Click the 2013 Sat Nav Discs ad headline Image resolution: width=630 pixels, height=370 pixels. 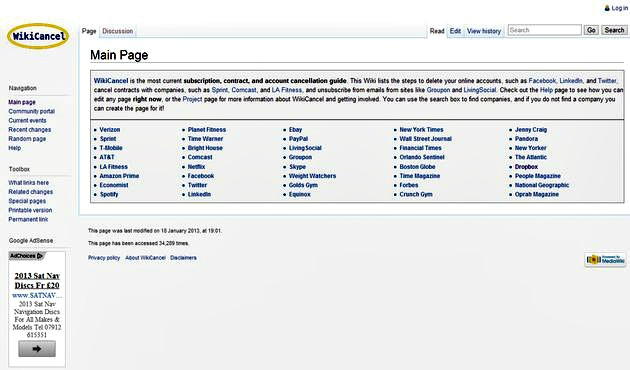(37, 281)
